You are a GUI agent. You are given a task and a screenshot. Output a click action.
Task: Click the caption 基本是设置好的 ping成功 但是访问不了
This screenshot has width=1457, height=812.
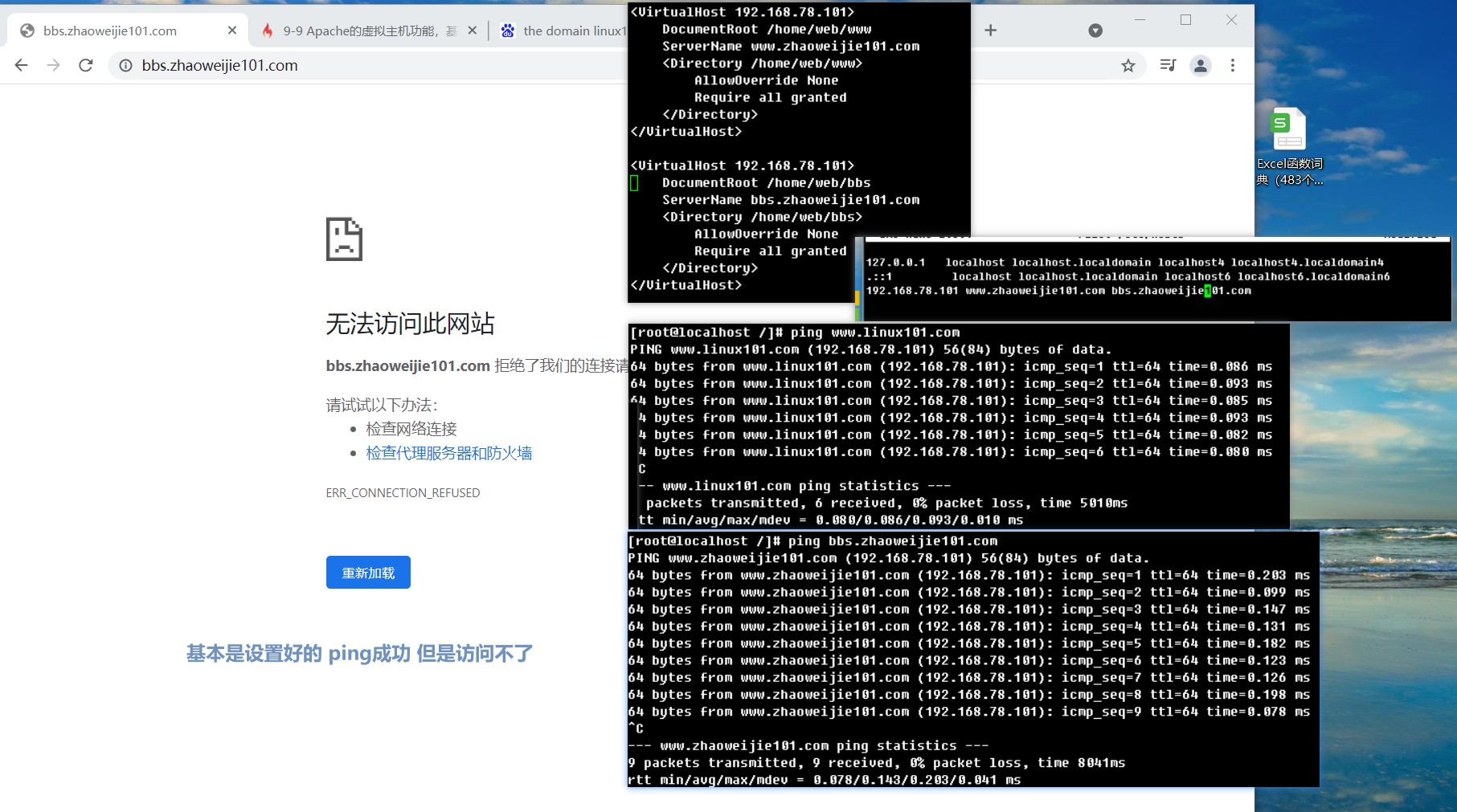359,653
